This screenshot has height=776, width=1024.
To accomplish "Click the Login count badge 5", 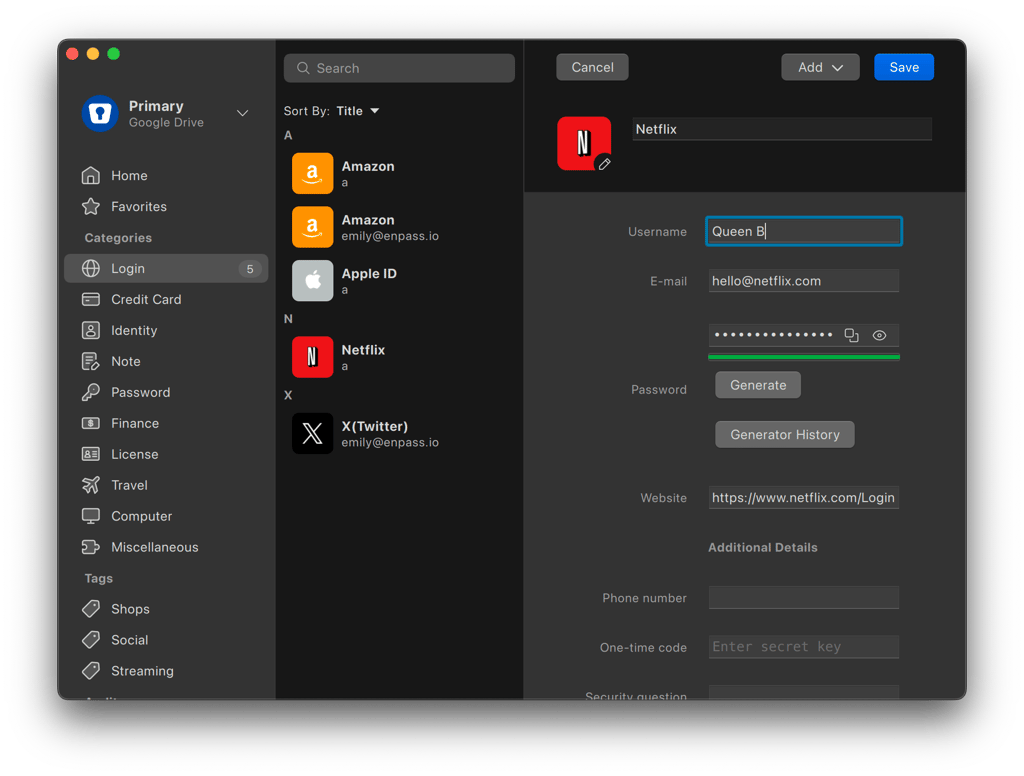I will coord(250,269).
